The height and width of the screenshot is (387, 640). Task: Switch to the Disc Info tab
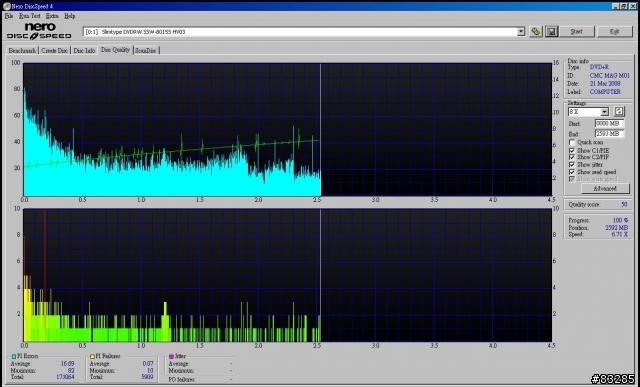click(84, 51)
